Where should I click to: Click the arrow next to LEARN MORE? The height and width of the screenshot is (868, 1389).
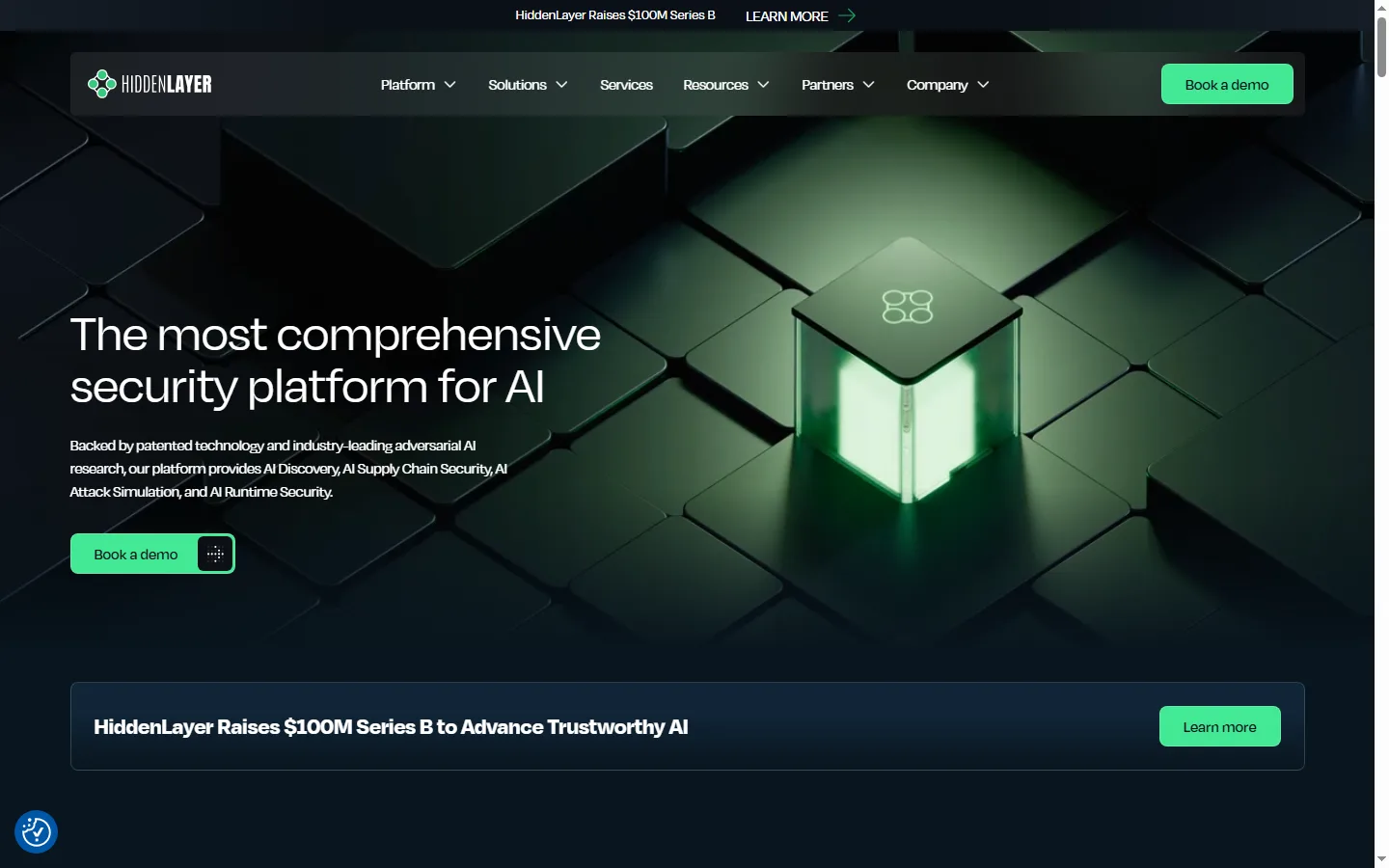pyautogui.click(x=847, y=15)
